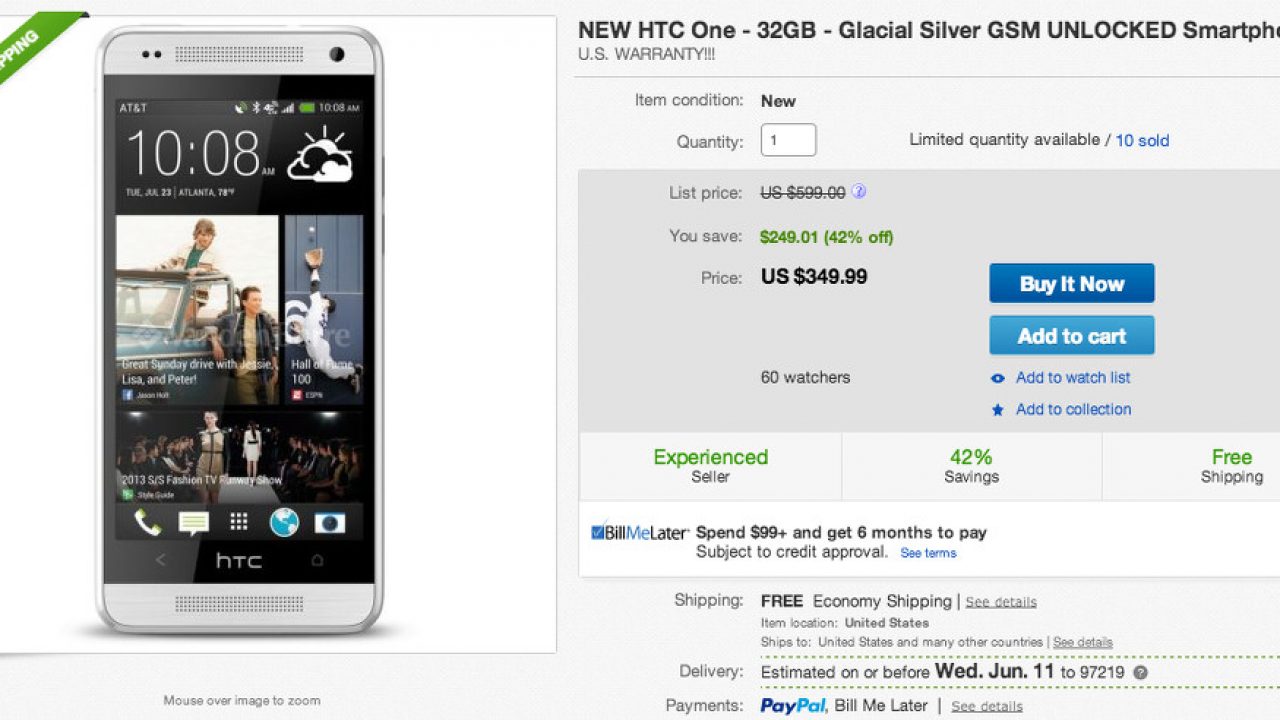
Task: Open Payments See details link
Action: coord(987,707)
